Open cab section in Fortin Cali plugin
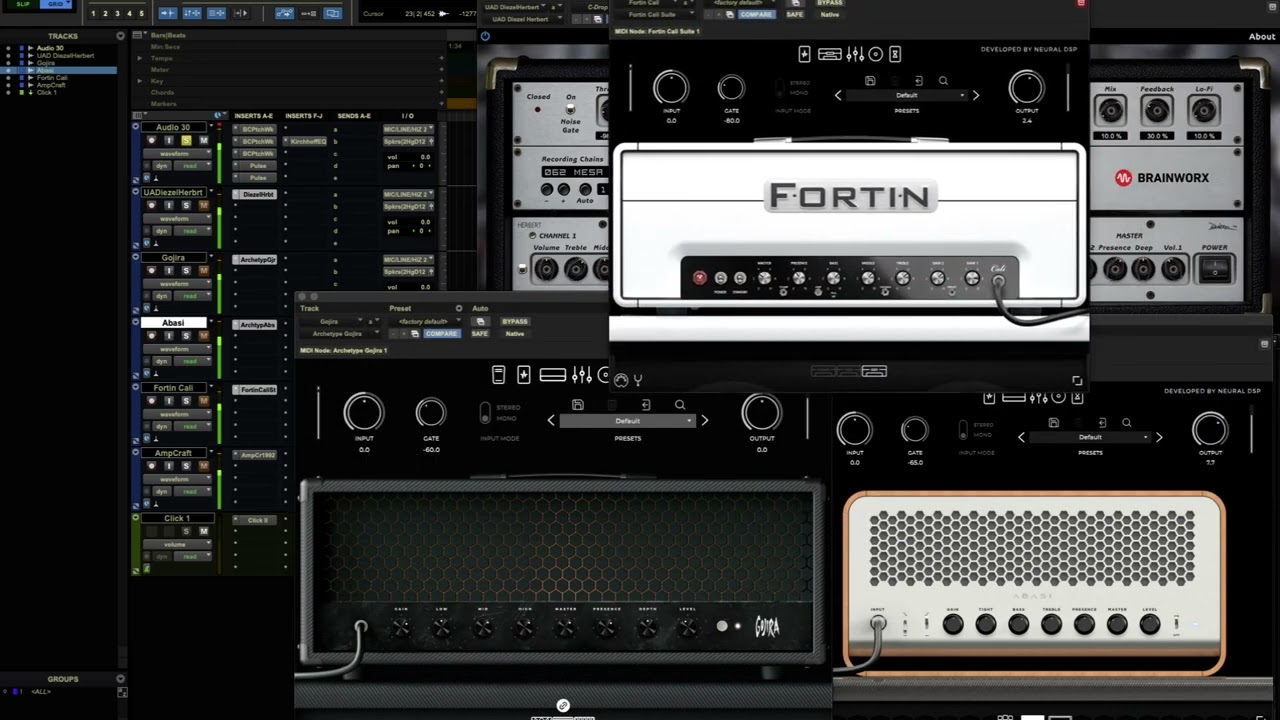The width and height of the screenshot is (1280, 720). click(876, 54)
